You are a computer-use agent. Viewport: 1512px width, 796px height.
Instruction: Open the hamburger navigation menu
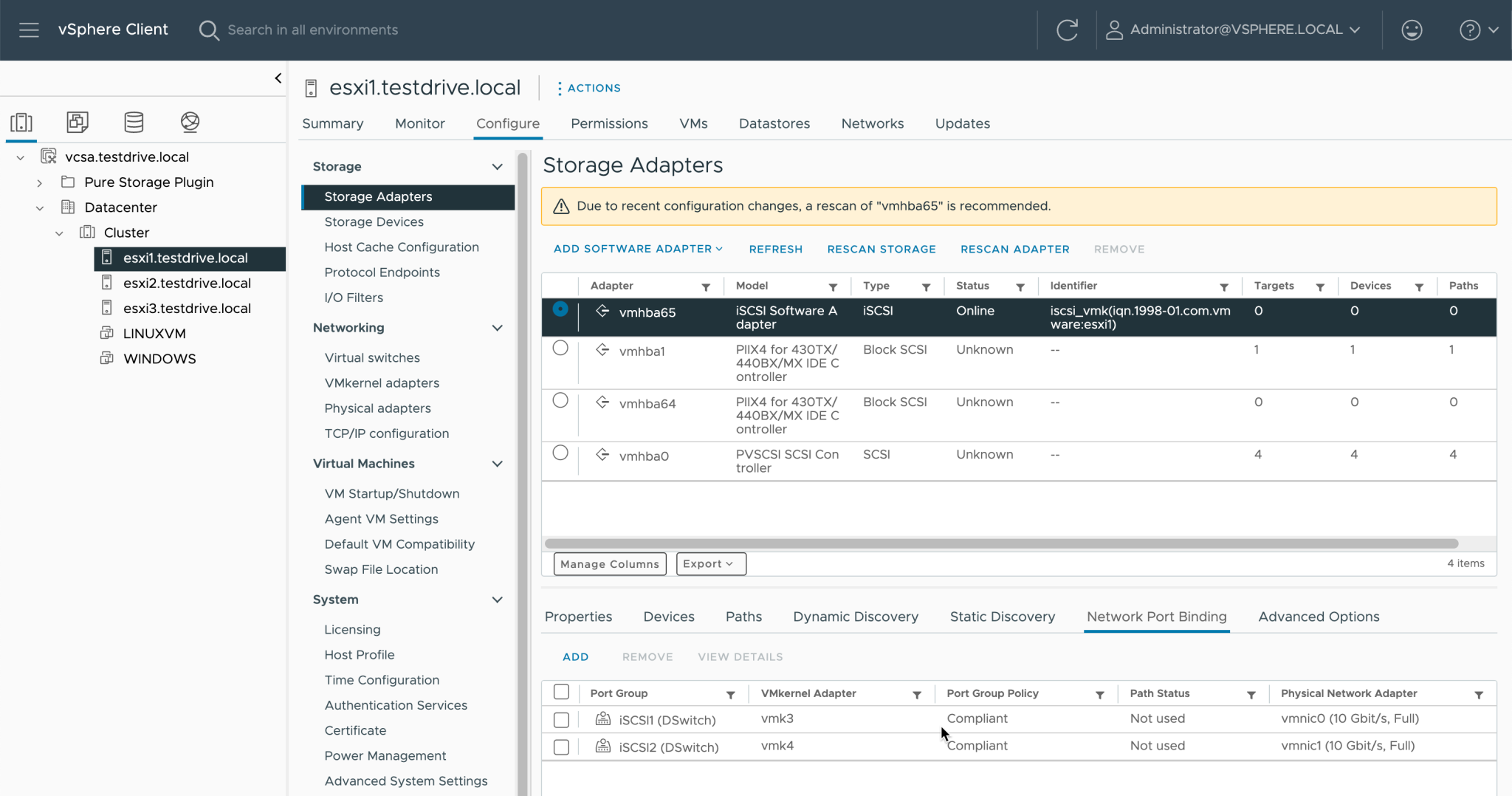(x=29, y=30)
